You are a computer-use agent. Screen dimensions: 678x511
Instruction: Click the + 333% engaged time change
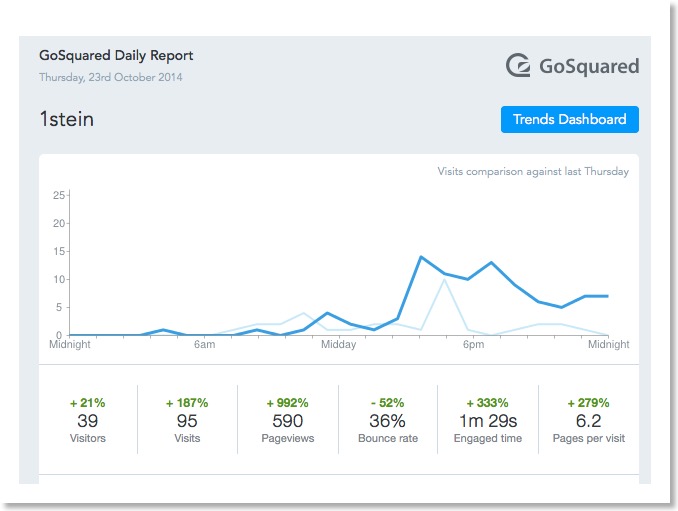[488, 403]
